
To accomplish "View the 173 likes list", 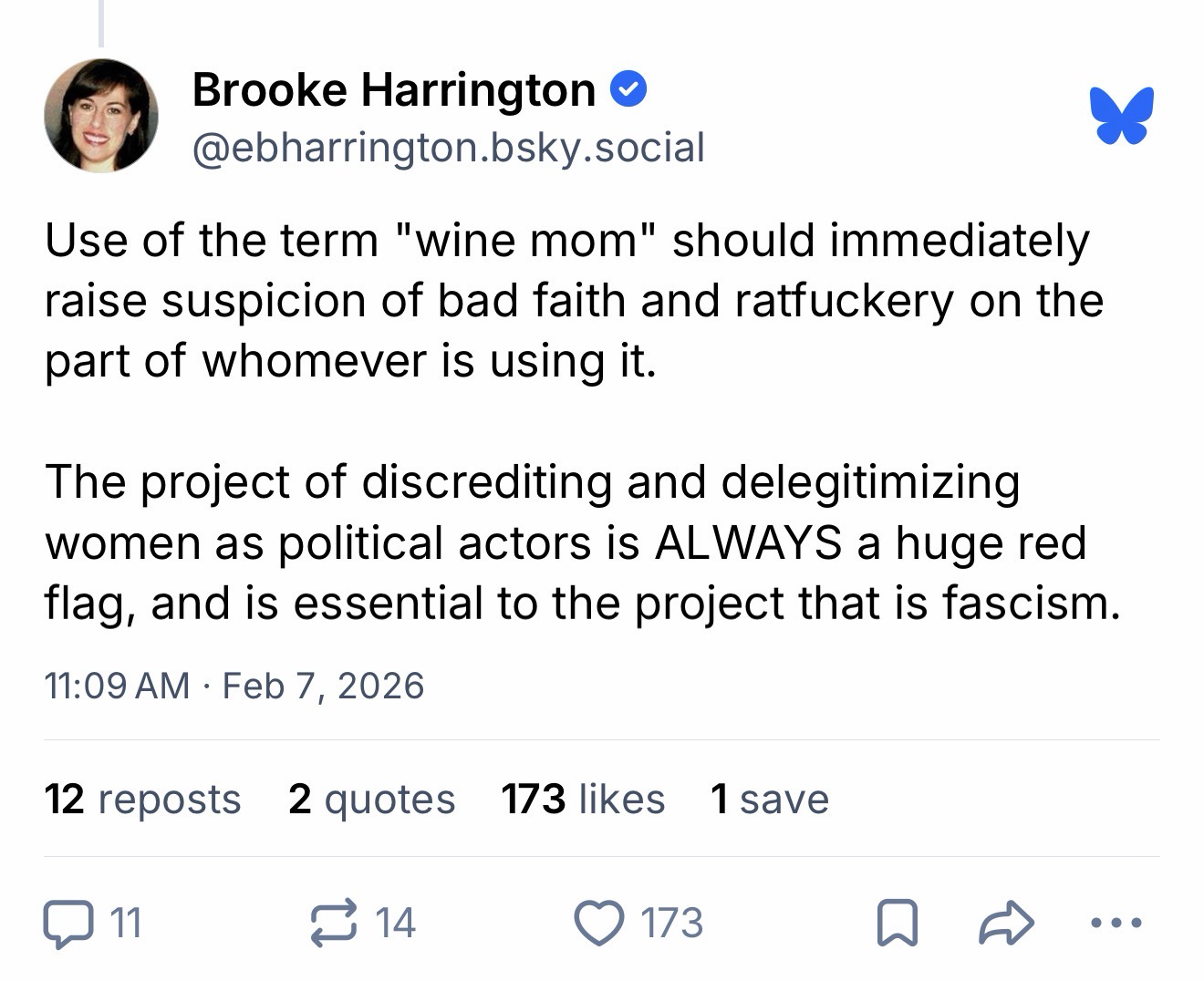I will tap(583, 800).
